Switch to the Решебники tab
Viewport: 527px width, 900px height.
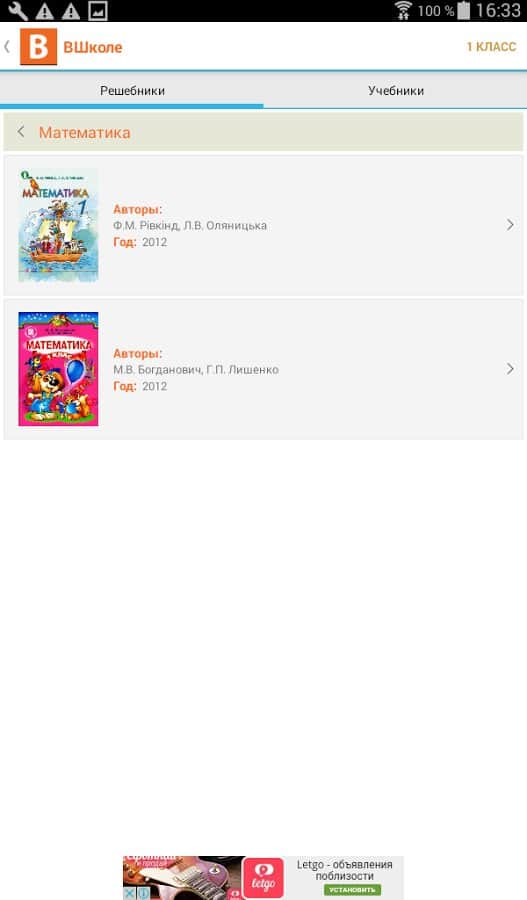click(132, 91)
